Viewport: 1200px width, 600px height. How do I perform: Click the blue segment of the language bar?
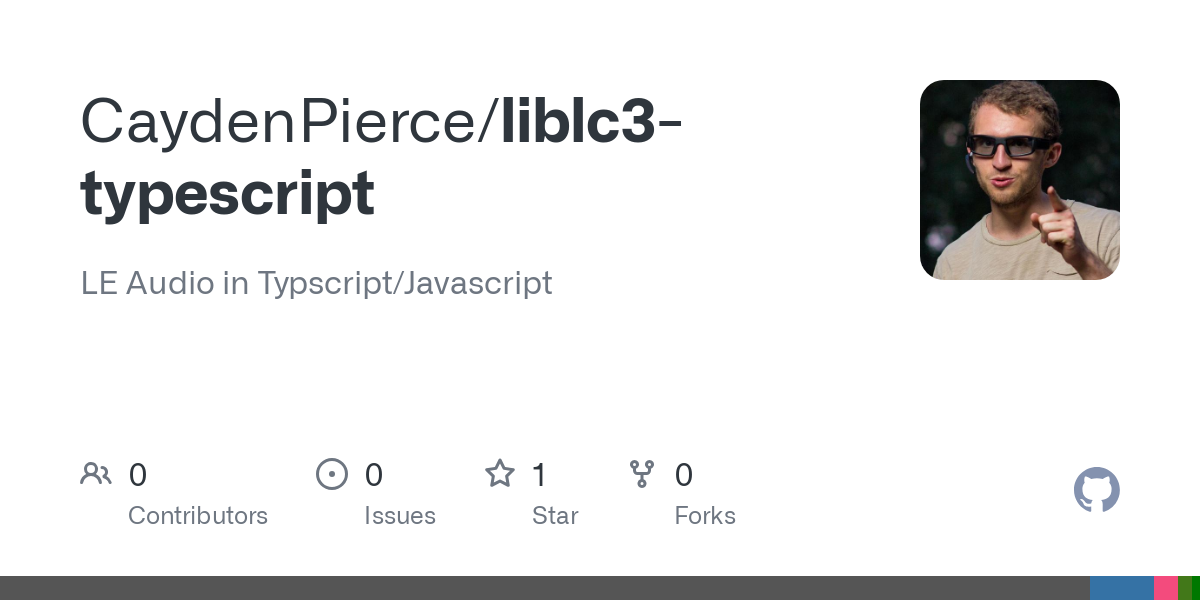click(1121, 588)
